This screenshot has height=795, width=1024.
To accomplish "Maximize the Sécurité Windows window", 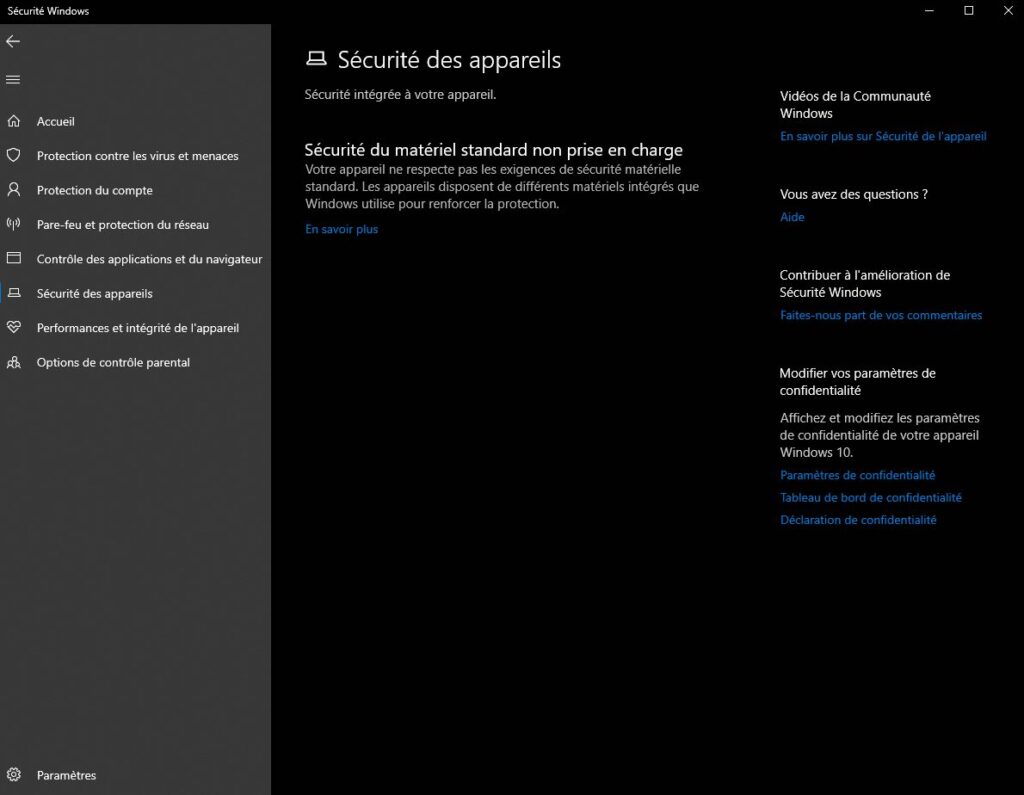I will tap(968, 10).
